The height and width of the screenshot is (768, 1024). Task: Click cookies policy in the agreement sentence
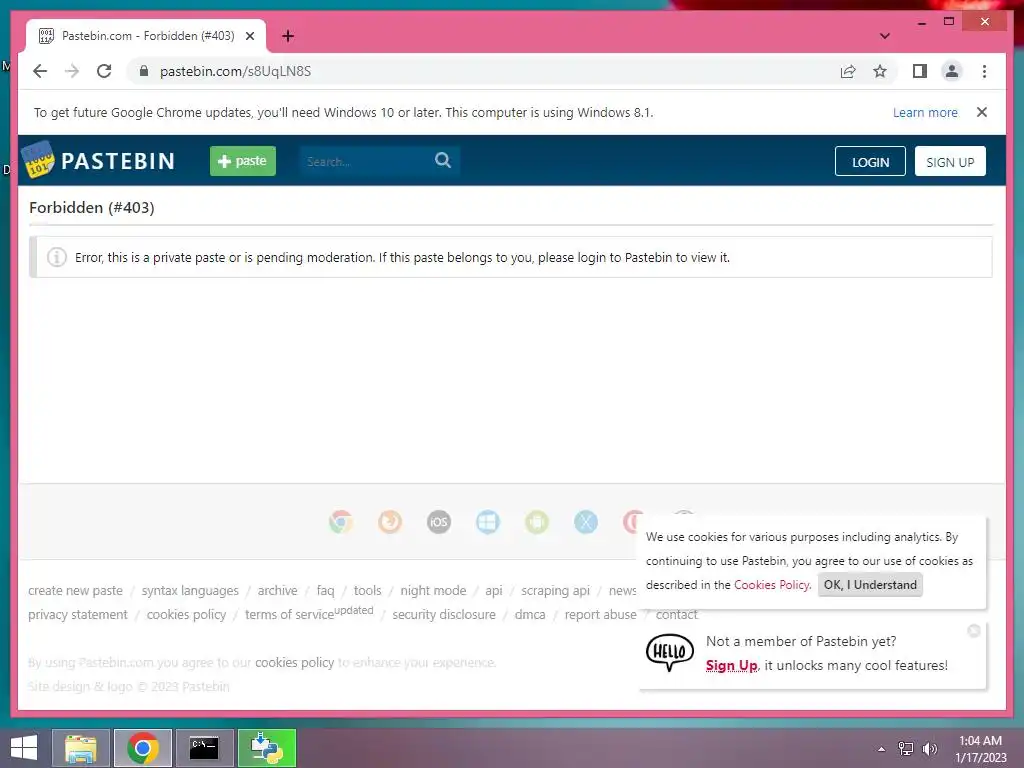(295, 662)
